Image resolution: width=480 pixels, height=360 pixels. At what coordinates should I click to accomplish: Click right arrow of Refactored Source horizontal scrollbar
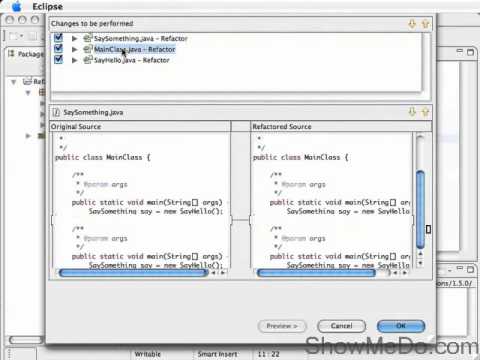pos(404,273)
